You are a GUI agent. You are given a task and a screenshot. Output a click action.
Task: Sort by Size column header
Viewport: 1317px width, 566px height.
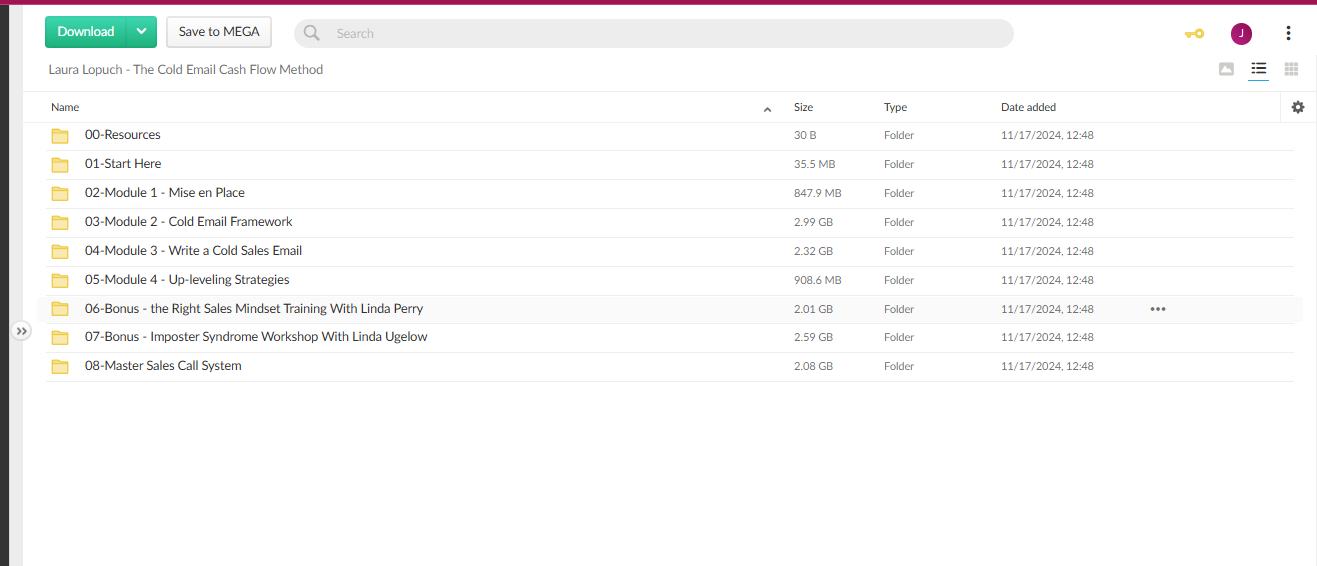803,107
